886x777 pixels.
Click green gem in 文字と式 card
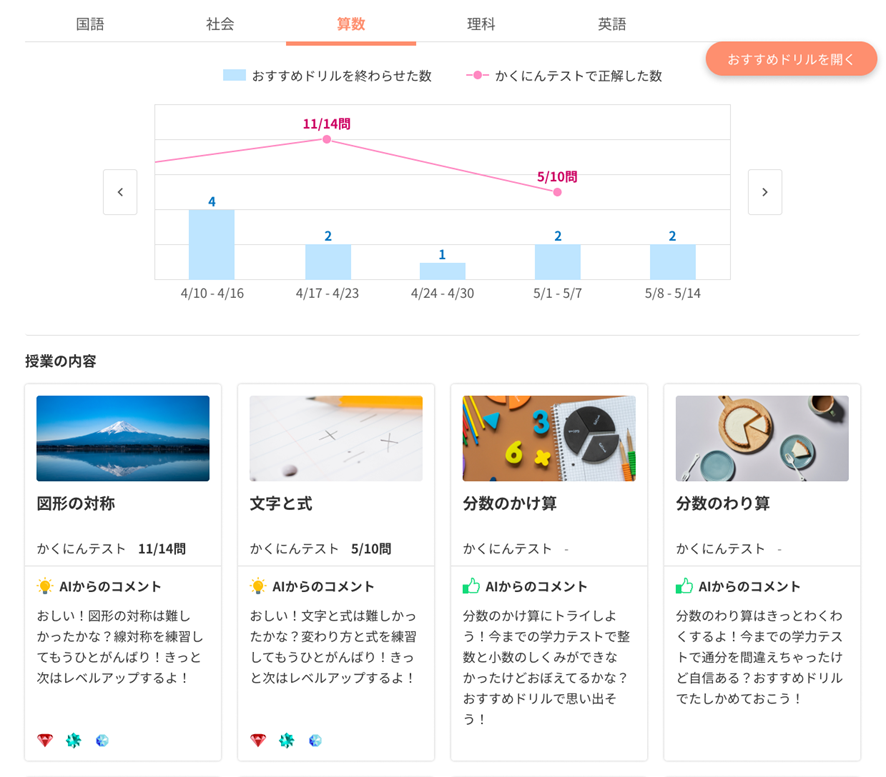coord(286,740)
